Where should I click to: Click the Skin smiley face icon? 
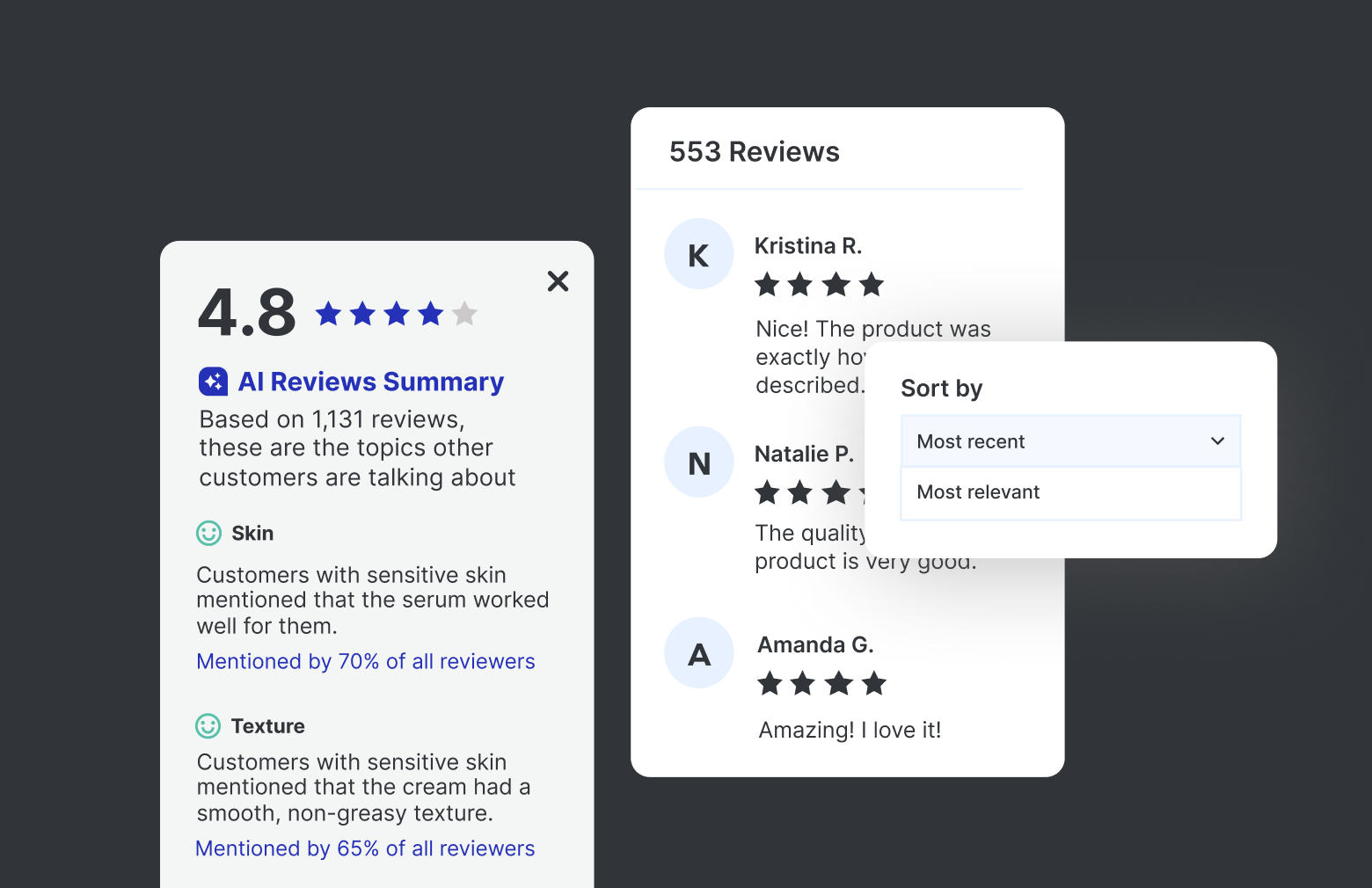pos(208,534)
